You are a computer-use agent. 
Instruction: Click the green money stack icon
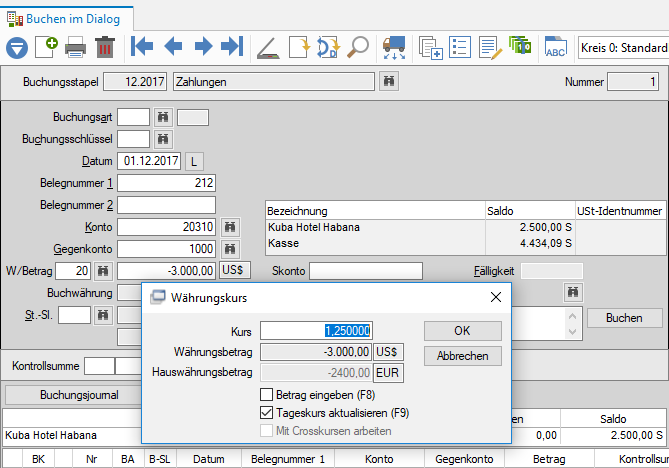(x=520, y=45)
